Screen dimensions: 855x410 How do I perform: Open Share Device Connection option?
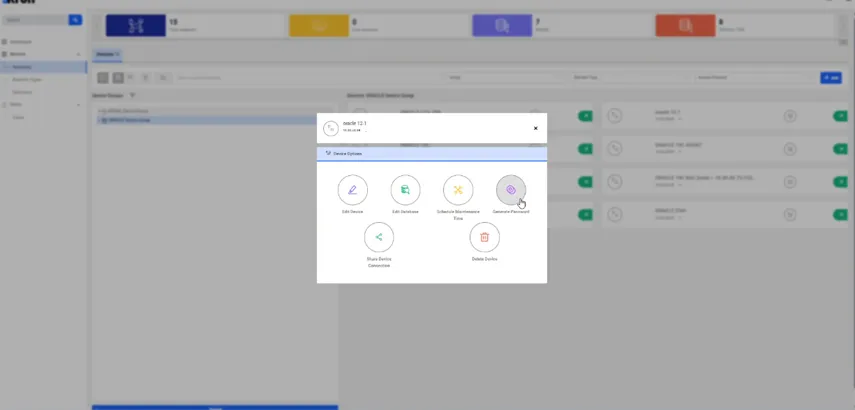tap(379, 237)
